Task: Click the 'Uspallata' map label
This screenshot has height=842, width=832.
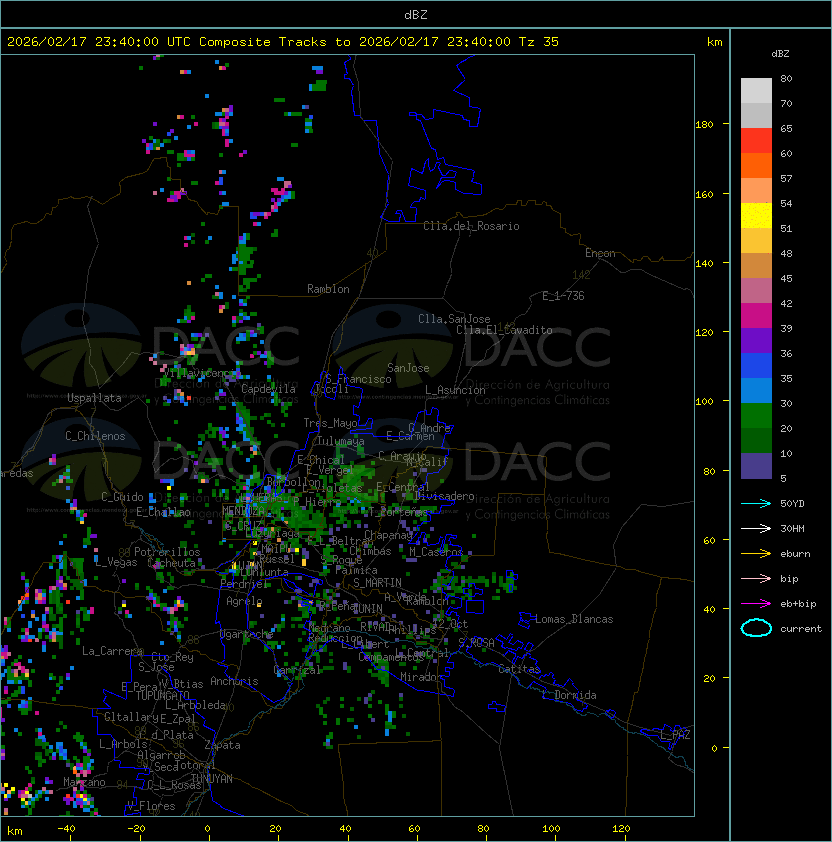Action: (94, 398)
